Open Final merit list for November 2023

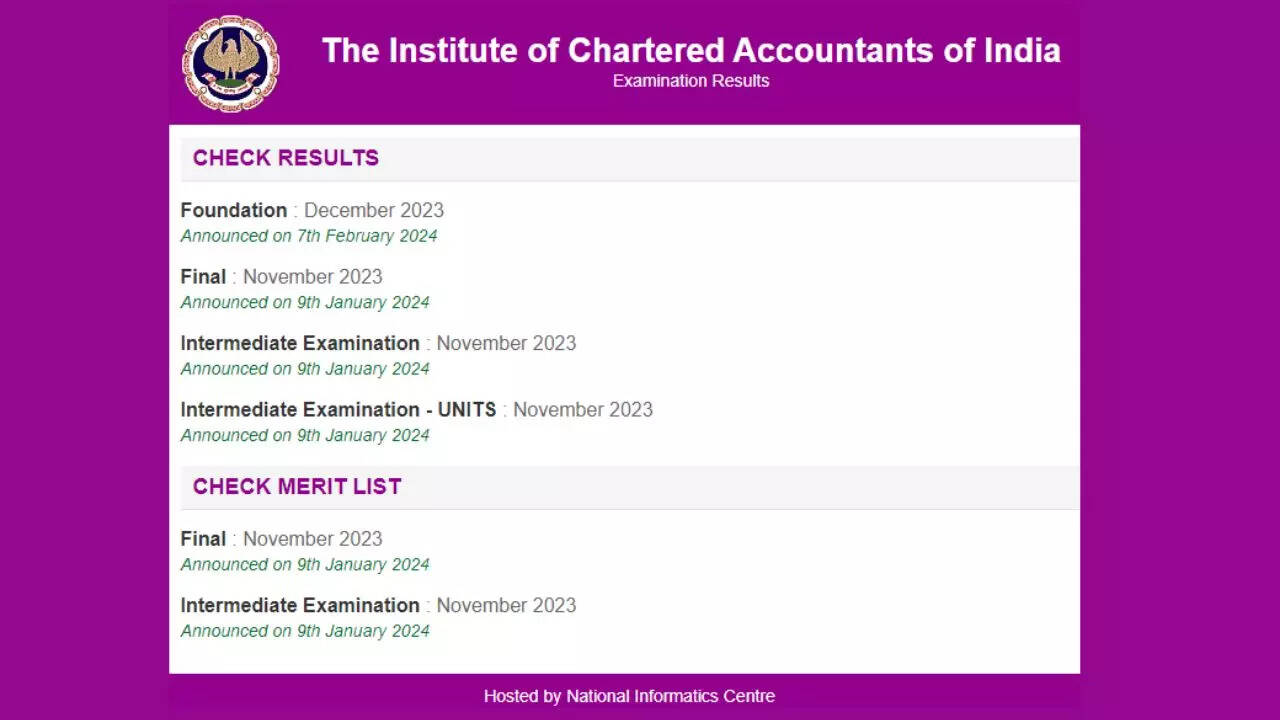pos(203,538)
